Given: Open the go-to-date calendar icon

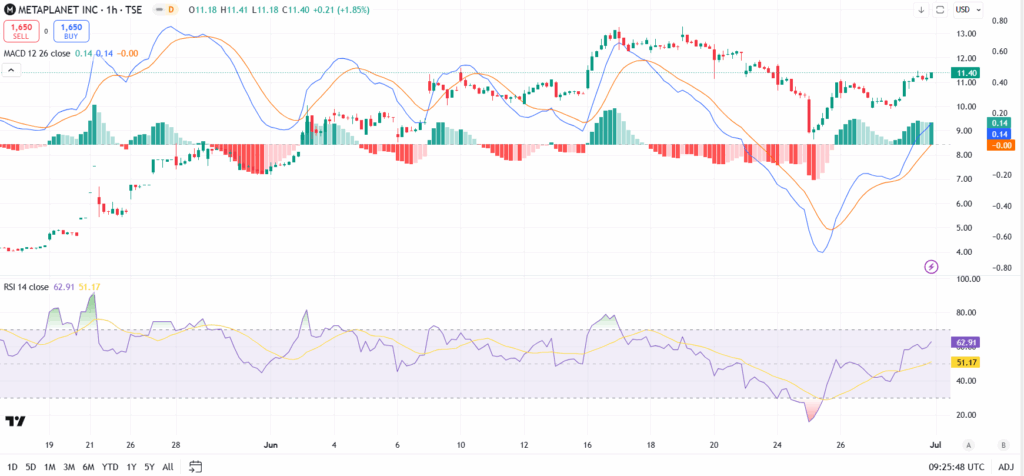Looking at the screenshot, I should [196, 466].
